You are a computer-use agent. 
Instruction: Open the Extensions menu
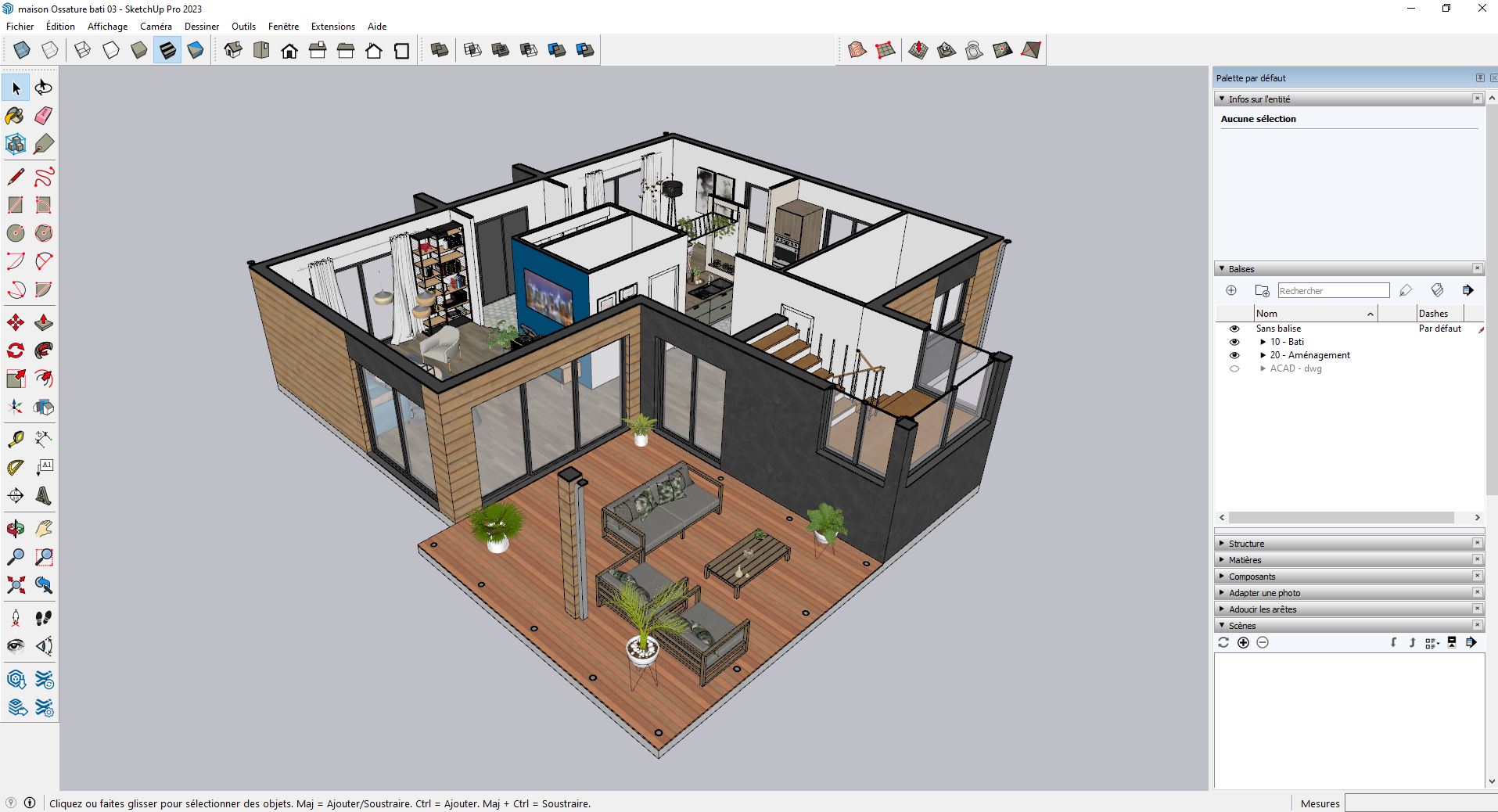(332, 26)
